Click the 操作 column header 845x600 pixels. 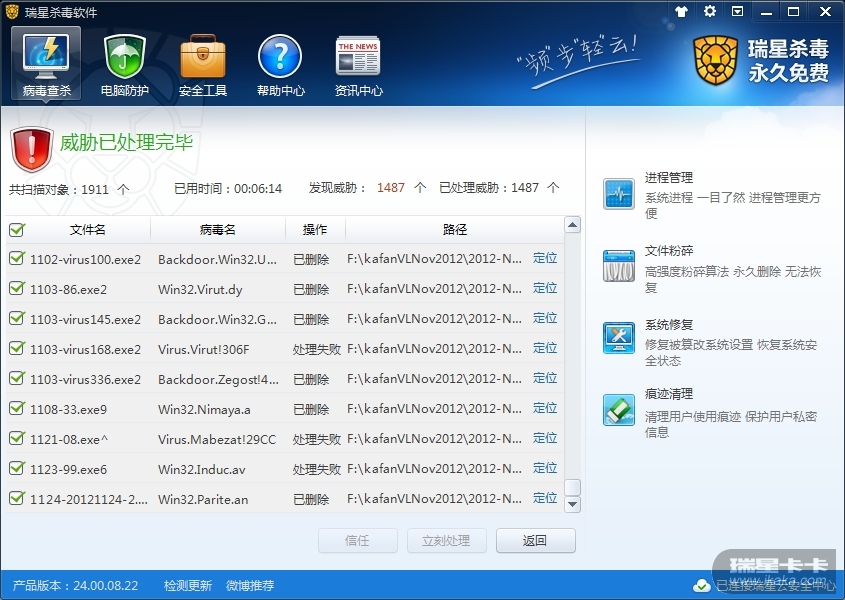(x=315, y=230)
